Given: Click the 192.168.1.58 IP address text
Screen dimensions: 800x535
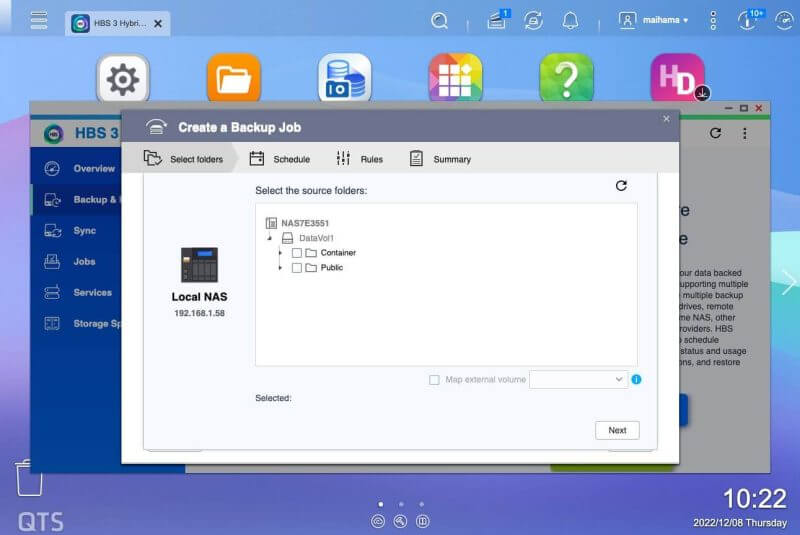Looking at the screenshot, I should coord(199,313).
